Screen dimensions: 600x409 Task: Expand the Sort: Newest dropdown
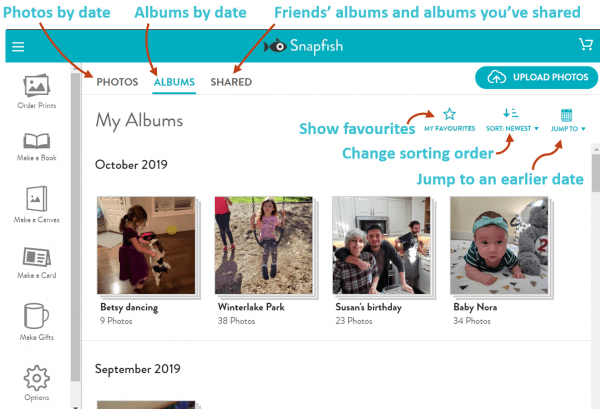click(510, 119)
